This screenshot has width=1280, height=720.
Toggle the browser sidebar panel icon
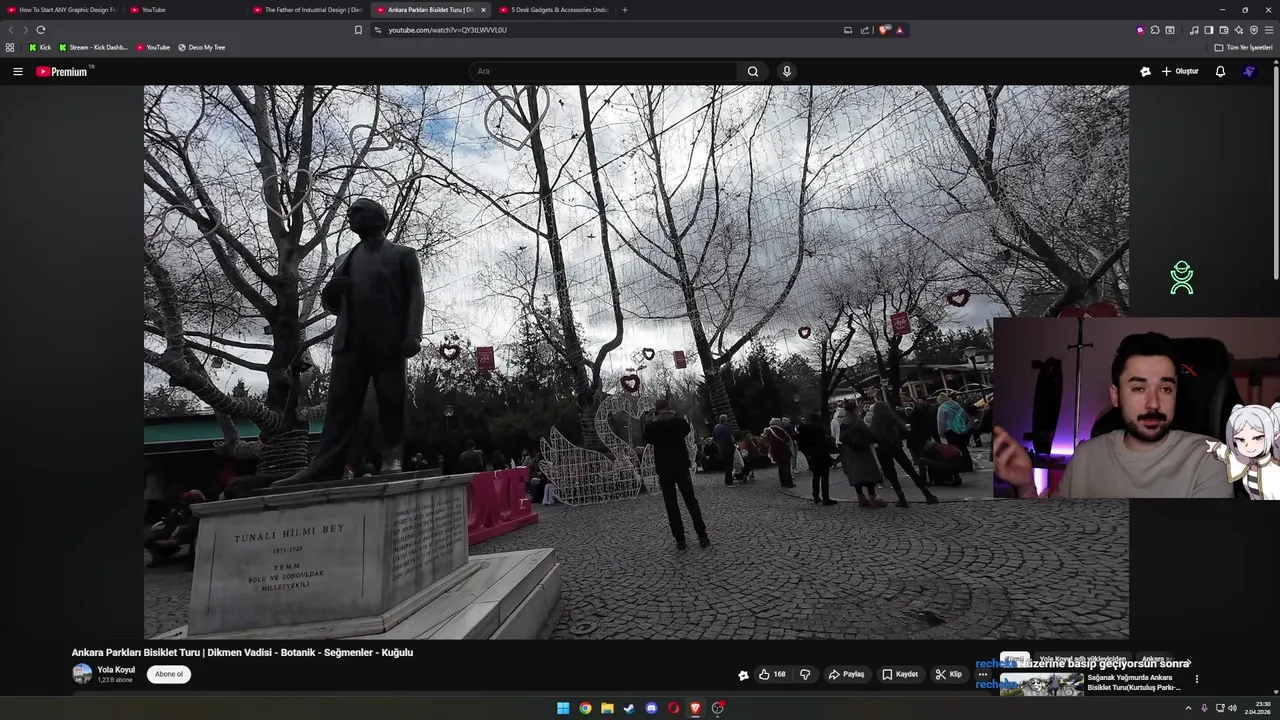pyautogui.click(x=1208, y=30)
